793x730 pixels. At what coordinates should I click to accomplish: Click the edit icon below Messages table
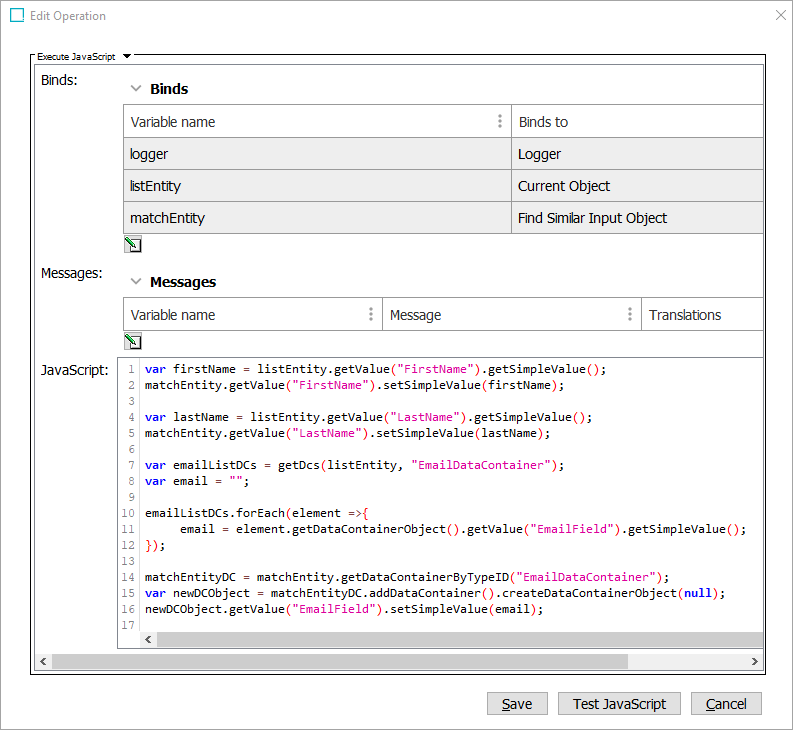click(132, 341)
